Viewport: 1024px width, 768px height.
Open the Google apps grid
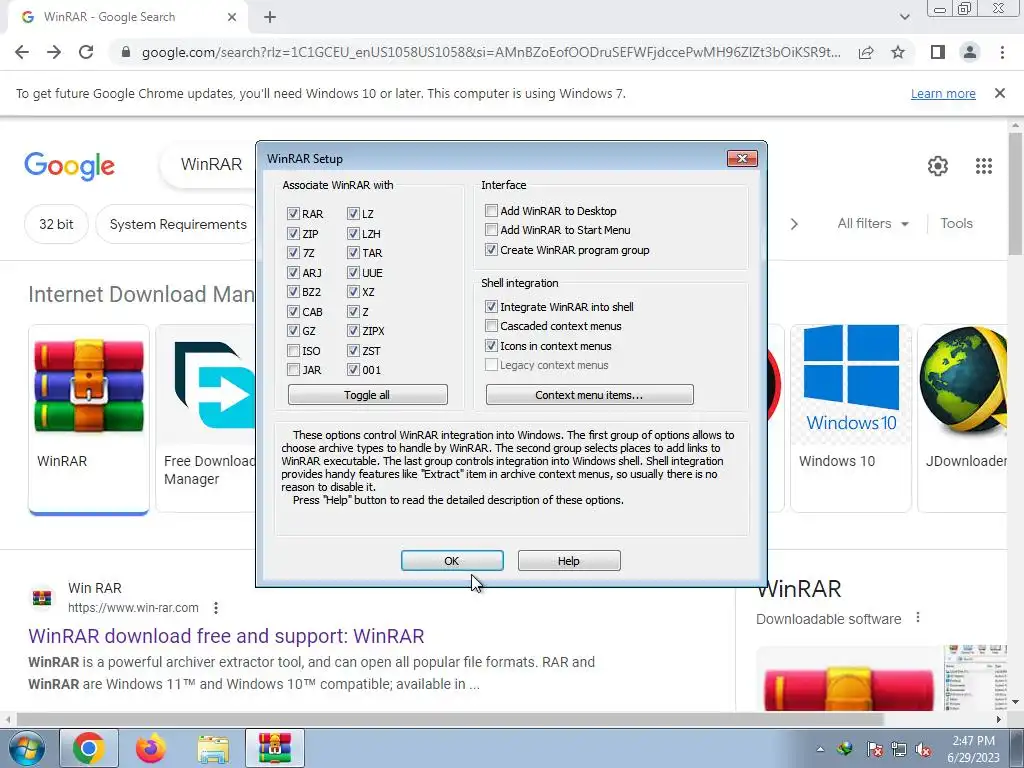(984, 166)
